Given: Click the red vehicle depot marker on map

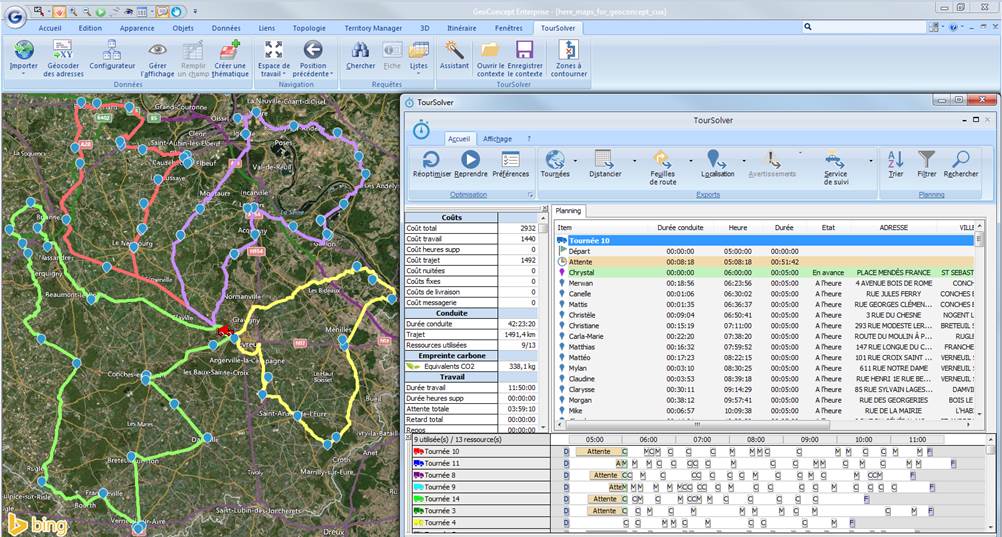Looking at the screenshot, I should pyautogui.click(x=224, y=331).
